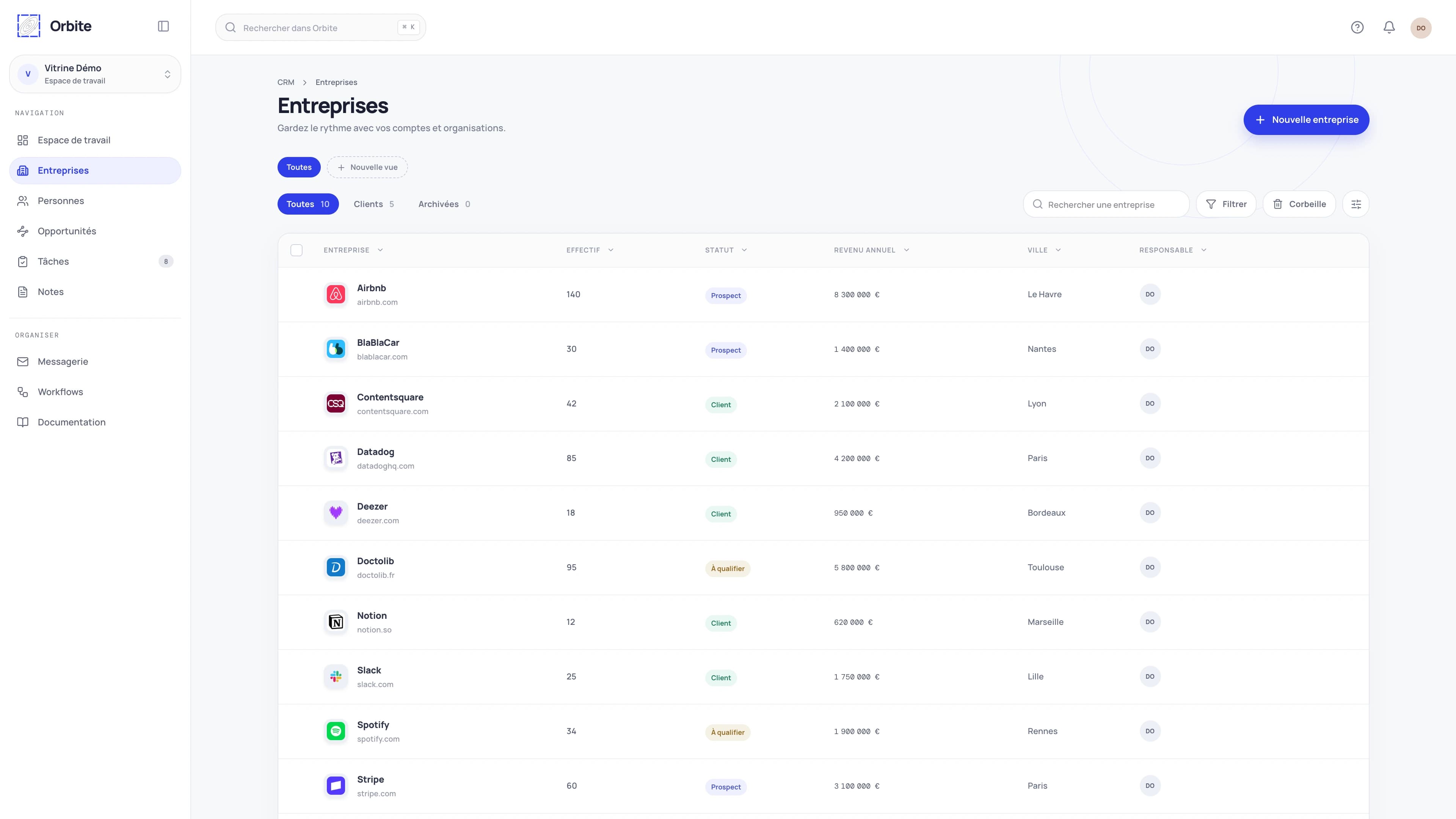The width and height of the screenshot is (1456, 819).
Task: Open Notes in the sidebar
Action: [x=95, y=292]
